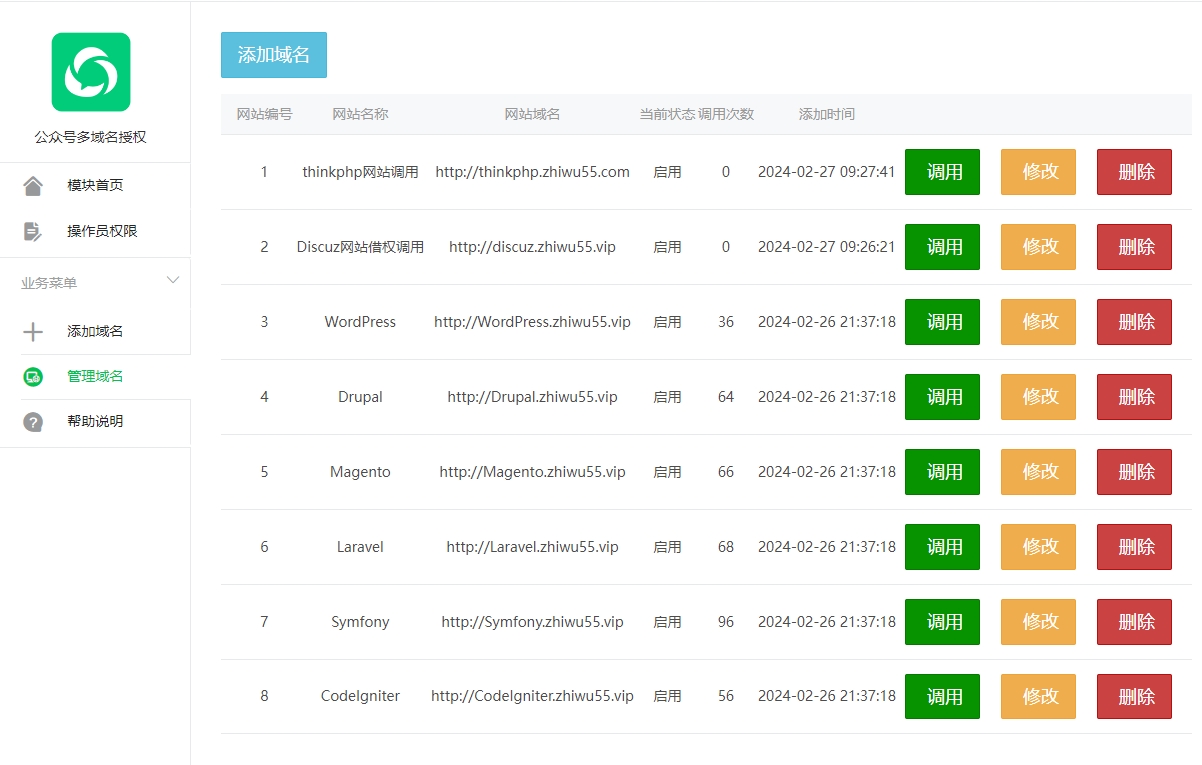The width and height of the screenshot is (1202, 765).
Task: Click the call count 96 cell
Action: pyautogui.click(x=726, y=622)
